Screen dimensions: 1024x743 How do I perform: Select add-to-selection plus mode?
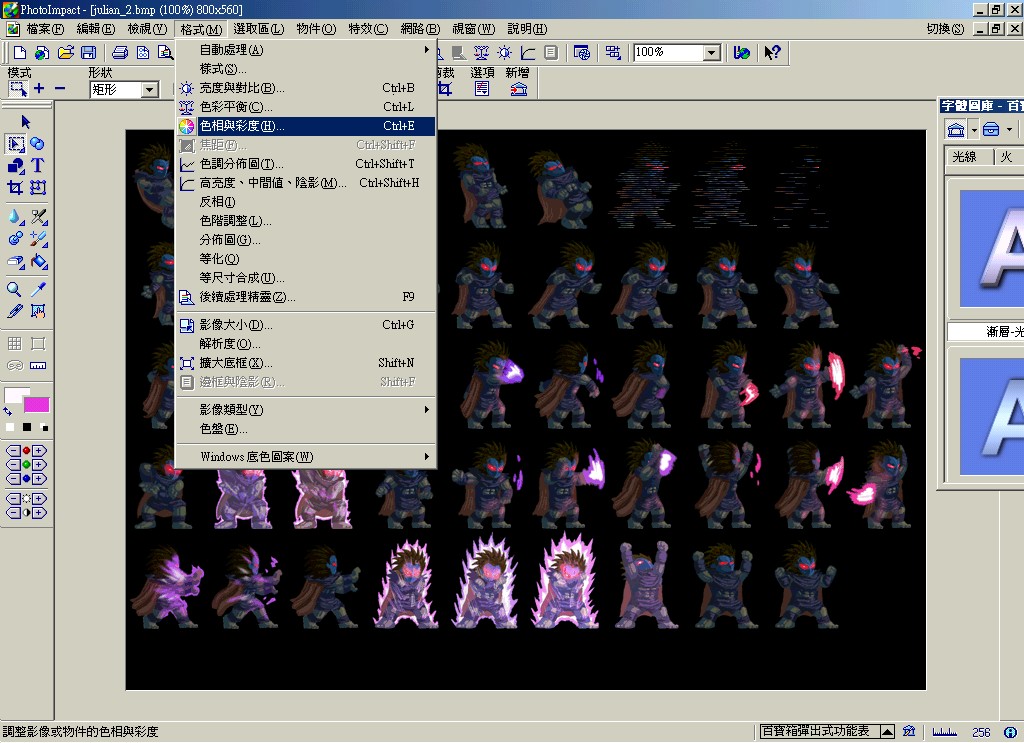[x=39, y=89]
